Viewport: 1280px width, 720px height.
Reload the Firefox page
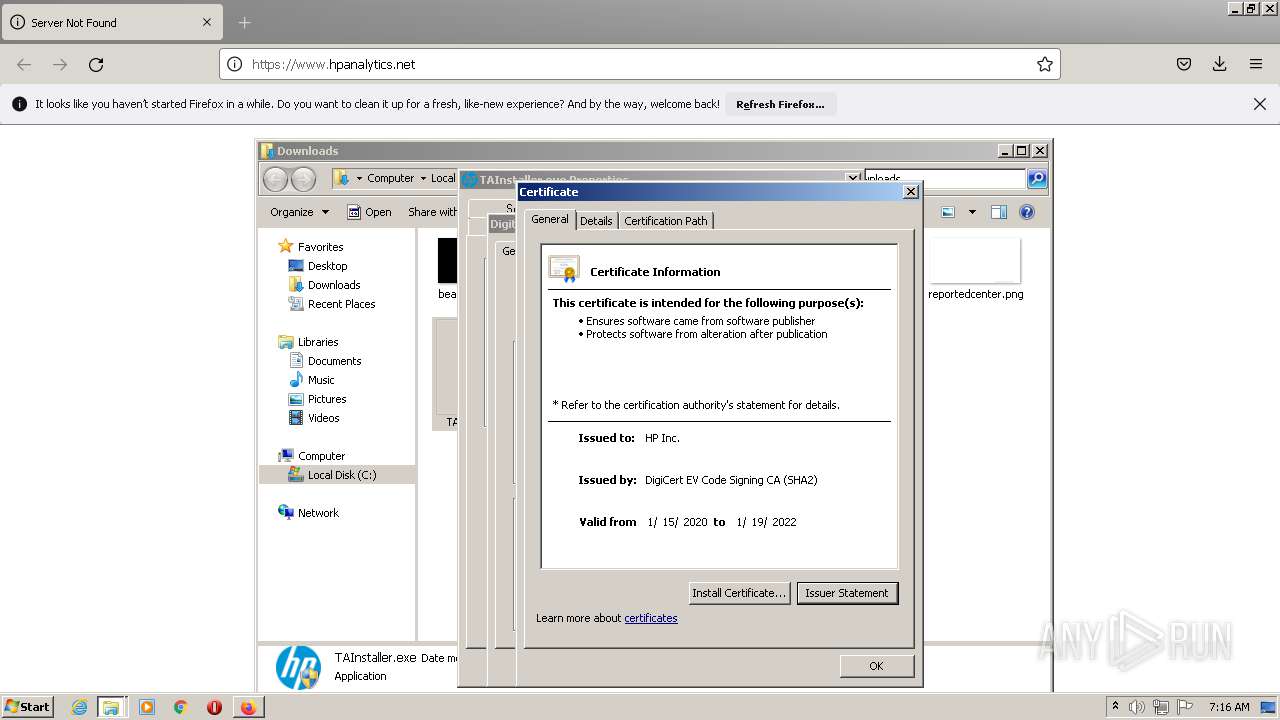tap(96, 64)
